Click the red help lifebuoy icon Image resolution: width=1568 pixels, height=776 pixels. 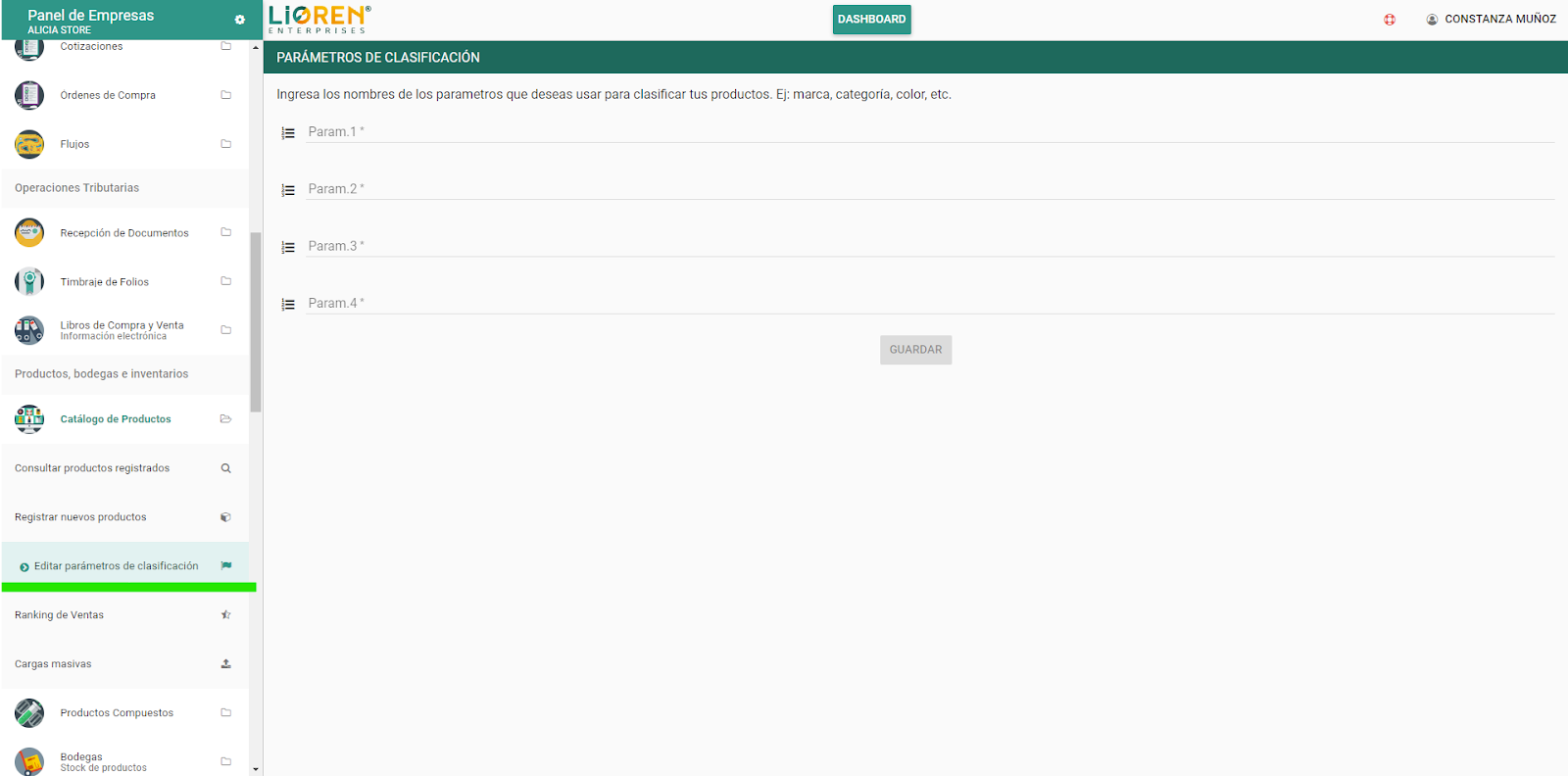(1390, 20)
